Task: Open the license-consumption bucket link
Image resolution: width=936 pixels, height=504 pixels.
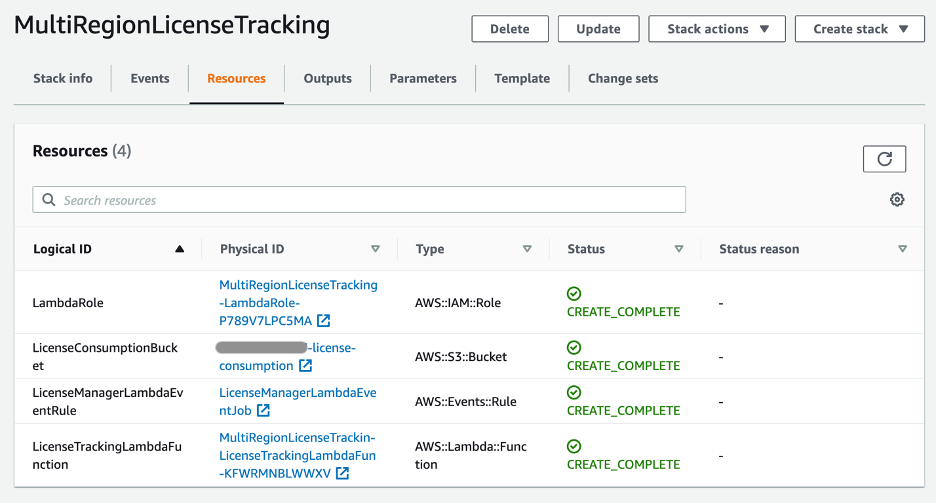Action: click(x=287, y=357)
